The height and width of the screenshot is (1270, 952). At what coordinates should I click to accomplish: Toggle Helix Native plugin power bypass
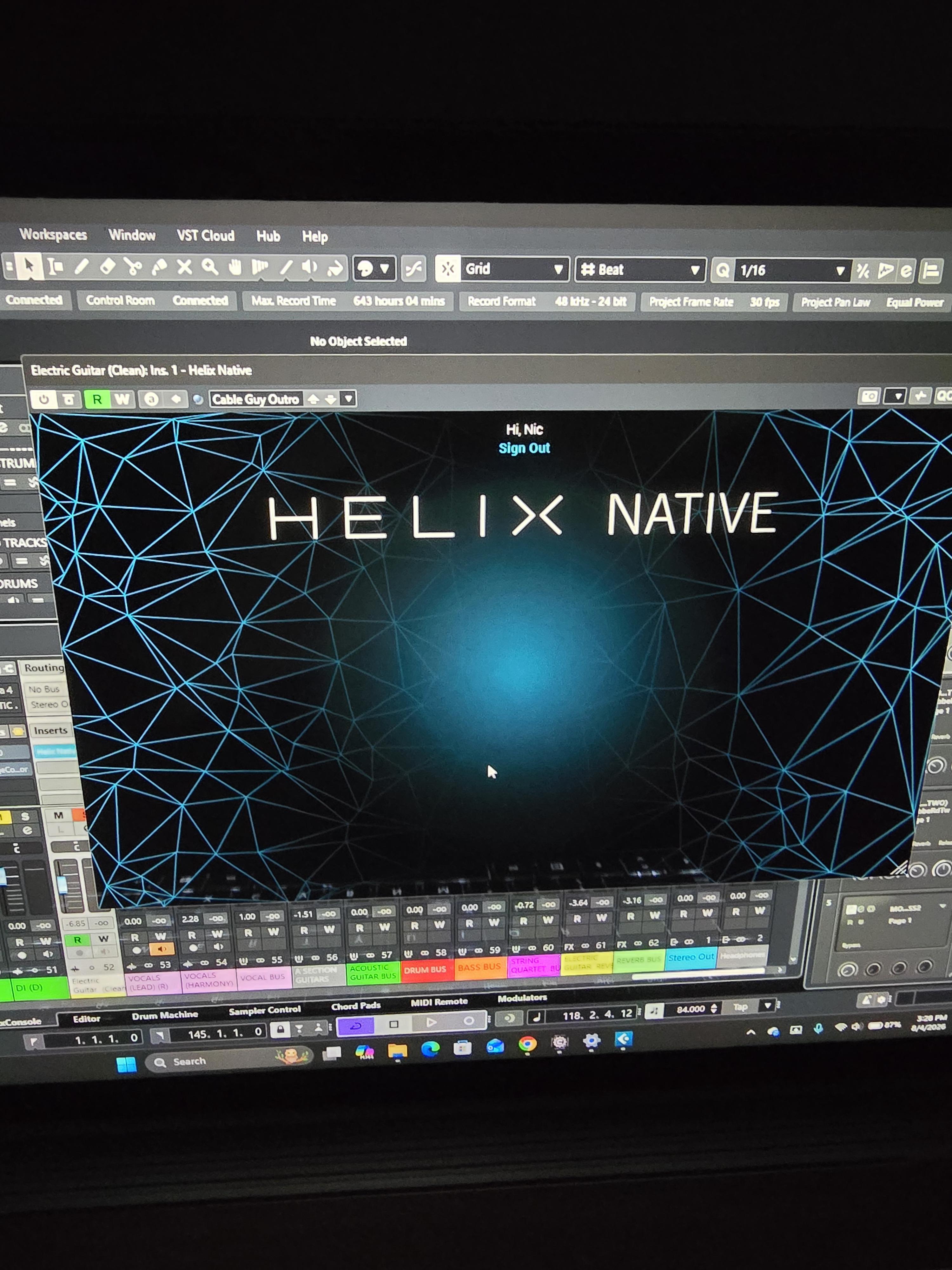point(43,398)
